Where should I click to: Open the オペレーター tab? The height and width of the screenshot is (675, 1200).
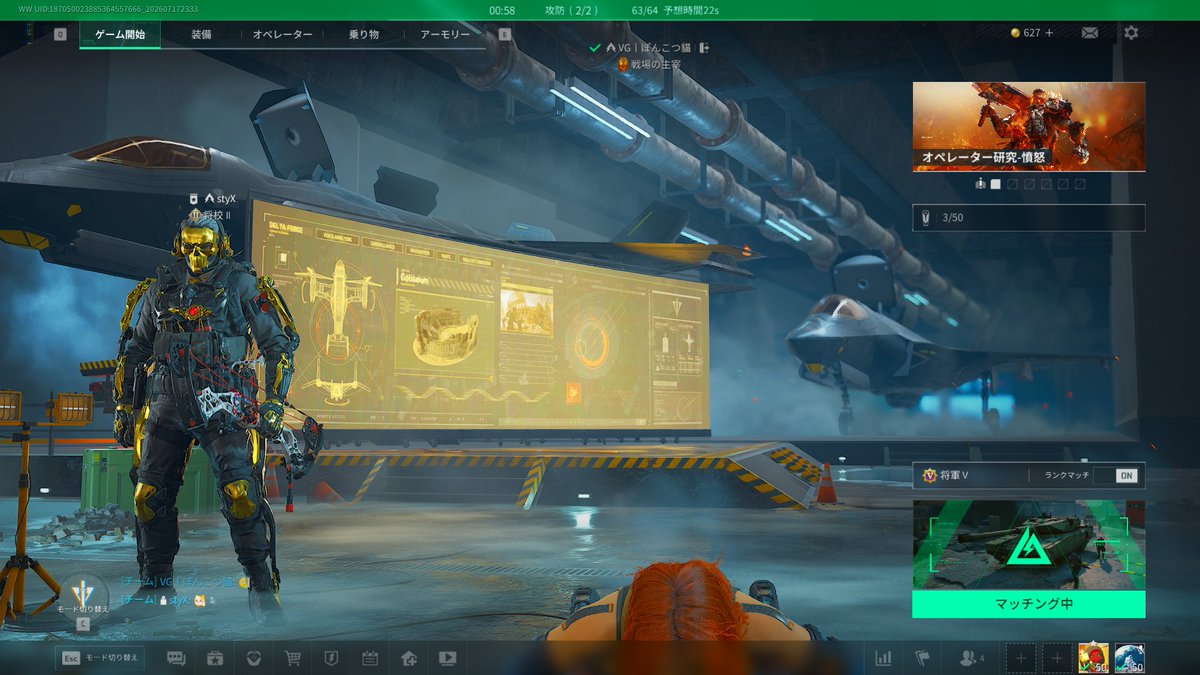pyautogui.click(x=282, y=34)
